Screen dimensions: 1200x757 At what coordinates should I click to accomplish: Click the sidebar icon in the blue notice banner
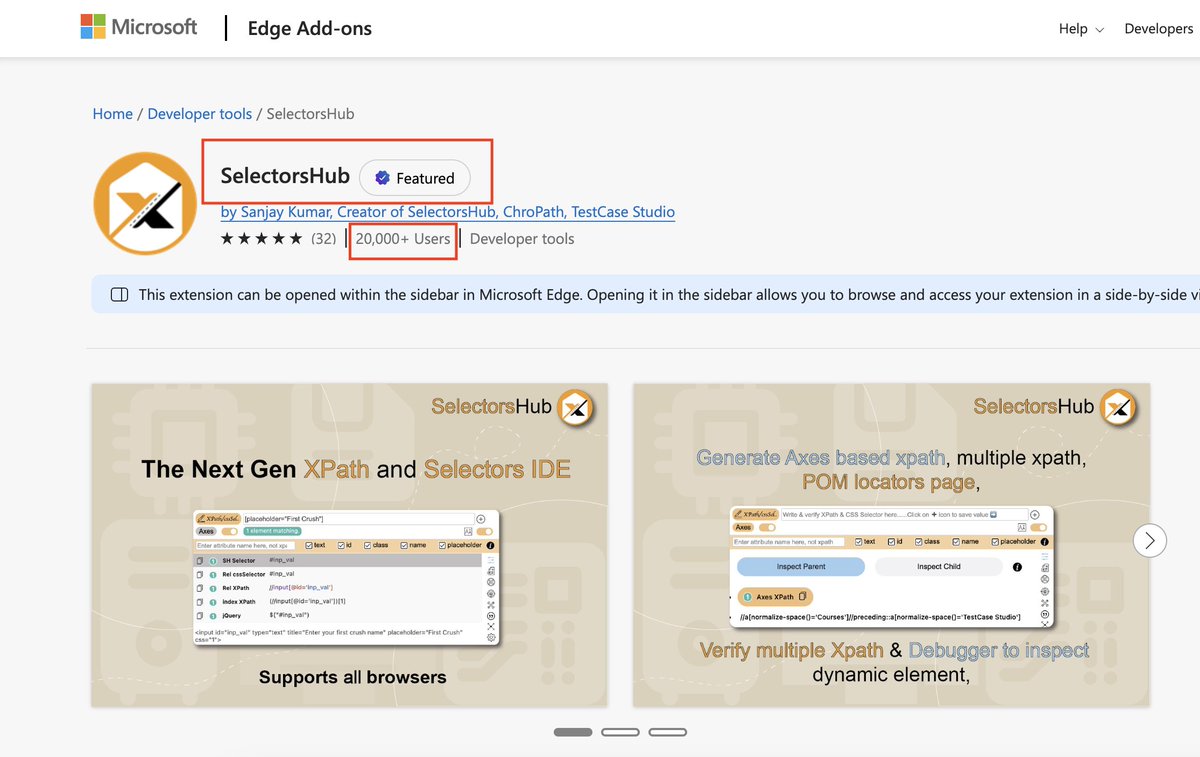tap(119, 294)
